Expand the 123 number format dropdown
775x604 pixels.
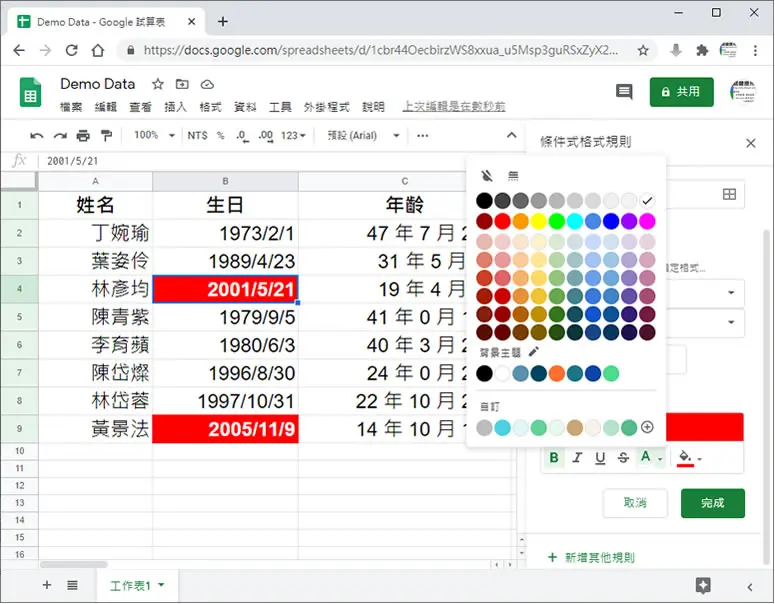(x=293, y=135)
